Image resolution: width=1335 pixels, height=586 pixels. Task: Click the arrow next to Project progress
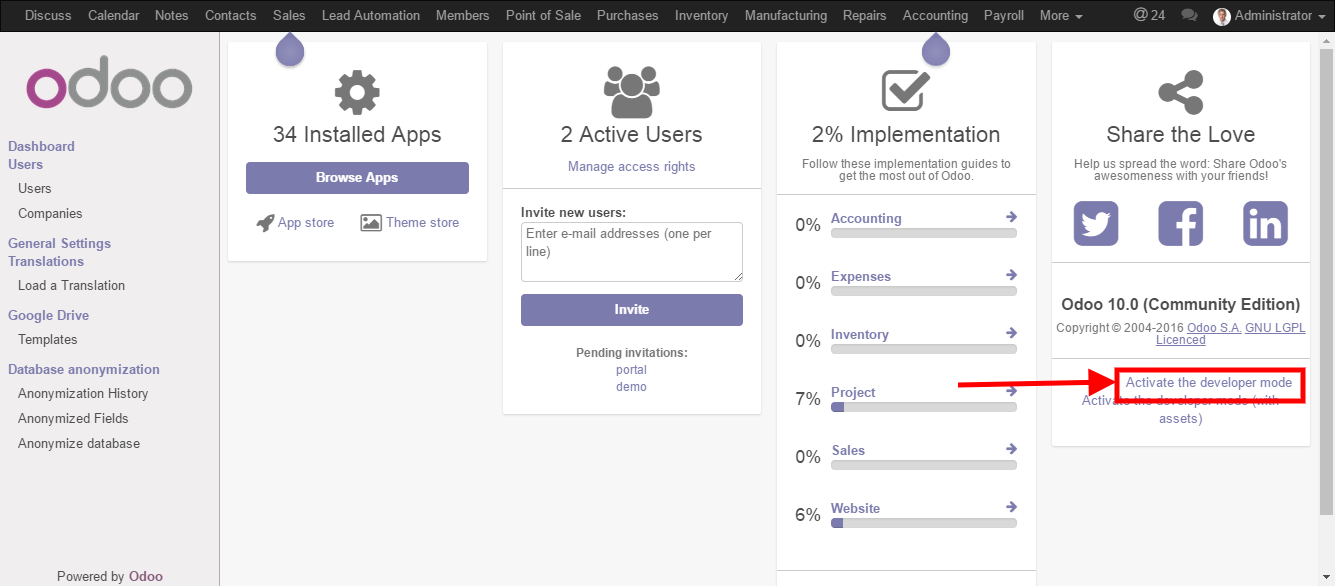pos(1011,391)
